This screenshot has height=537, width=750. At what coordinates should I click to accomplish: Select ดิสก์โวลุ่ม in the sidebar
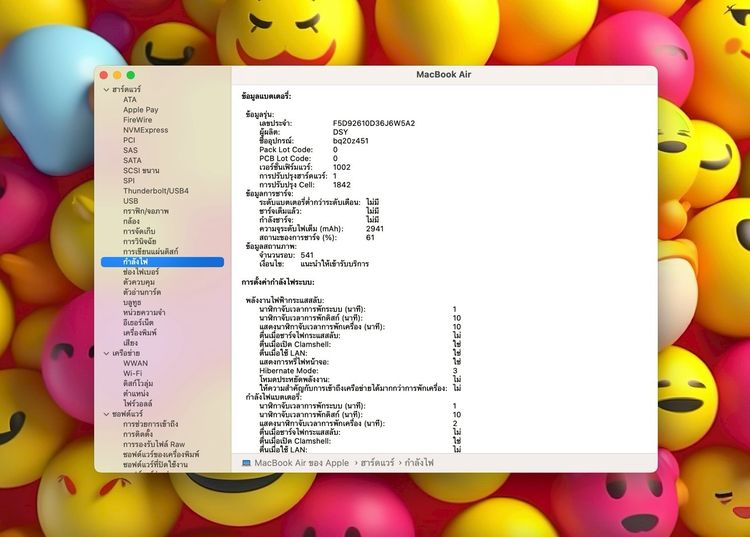tap(138, 384)
